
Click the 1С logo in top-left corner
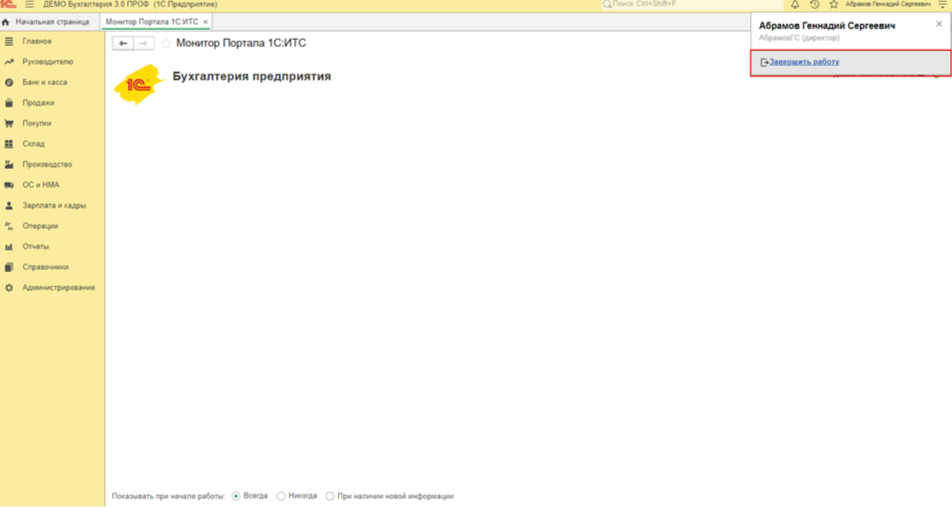(x=8, y=4)
